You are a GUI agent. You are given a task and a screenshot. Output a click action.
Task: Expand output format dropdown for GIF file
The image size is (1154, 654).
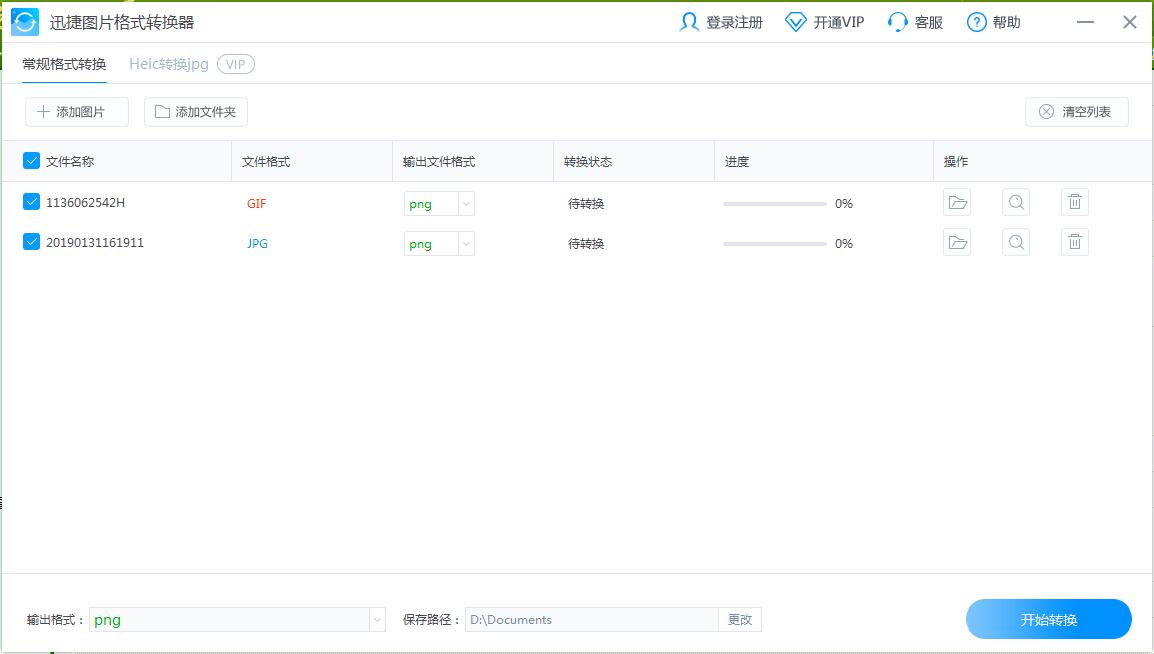click(x=465, y=204)
